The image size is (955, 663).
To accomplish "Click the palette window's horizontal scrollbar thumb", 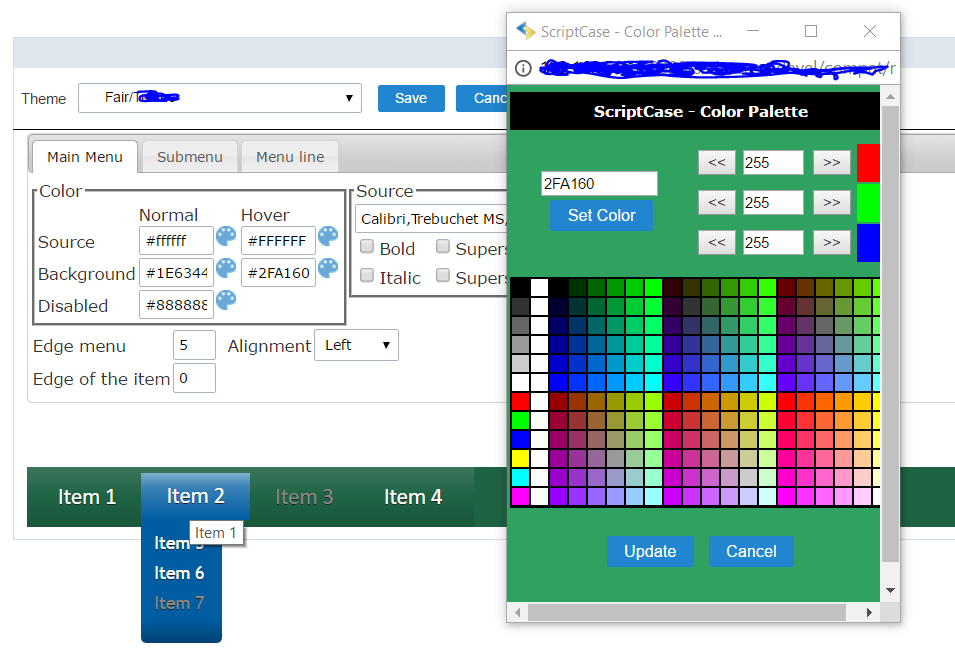I will coord(686,612).
